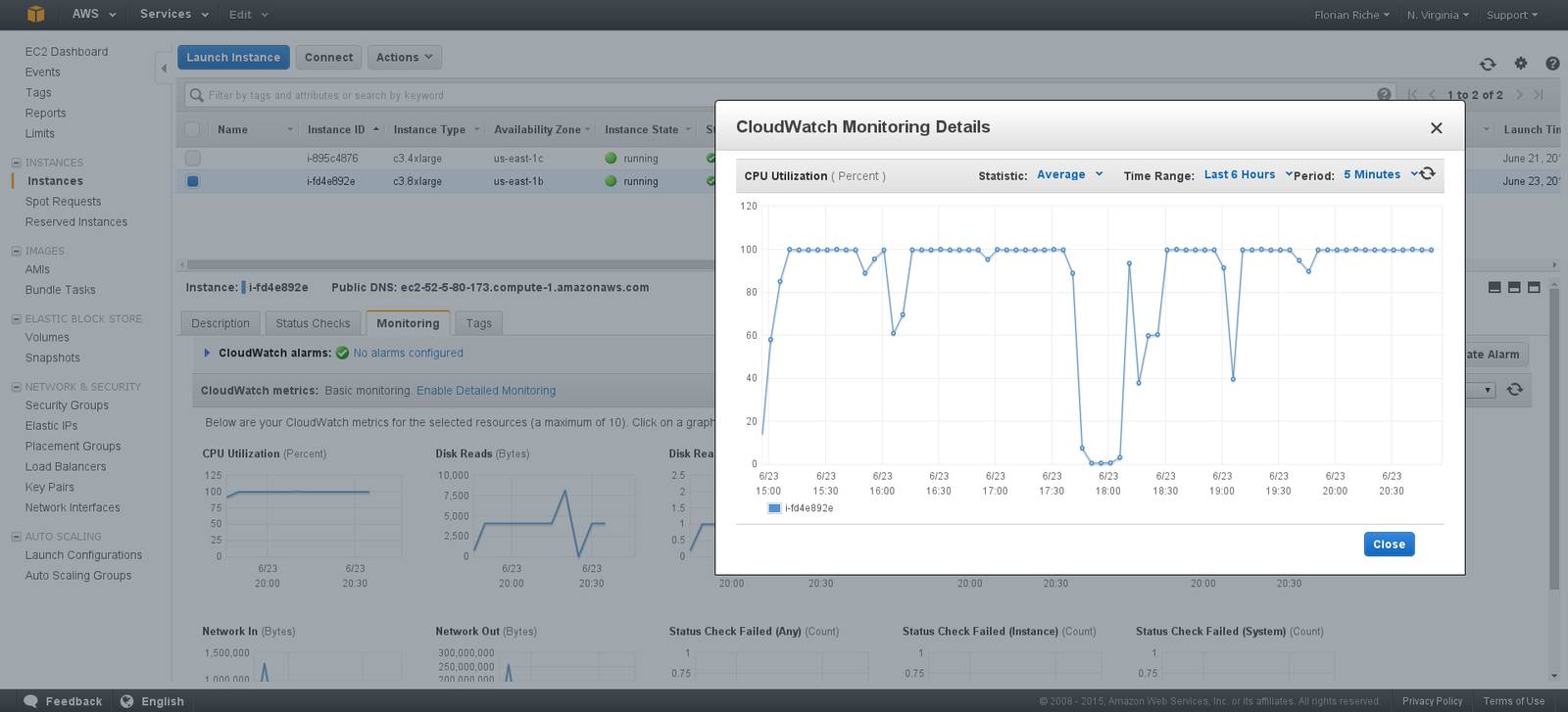Toggle the i-fd4e892e legend marker
The height and width of the screenshot is (712, 1568).
tap(774, 508)
